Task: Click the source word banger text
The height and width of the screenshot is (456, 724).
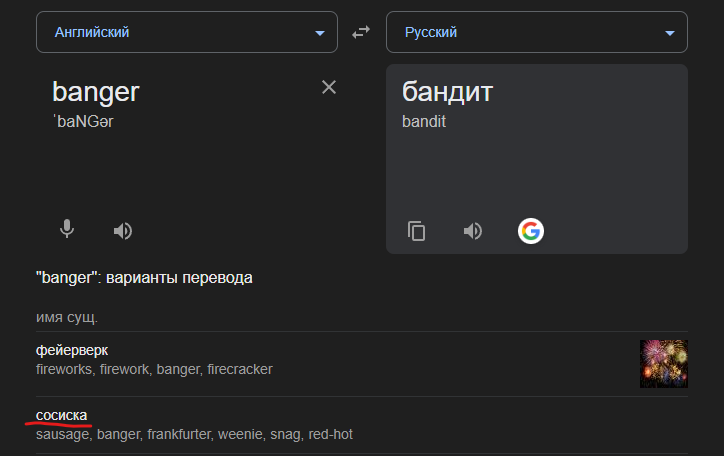Action: point(96,92)
